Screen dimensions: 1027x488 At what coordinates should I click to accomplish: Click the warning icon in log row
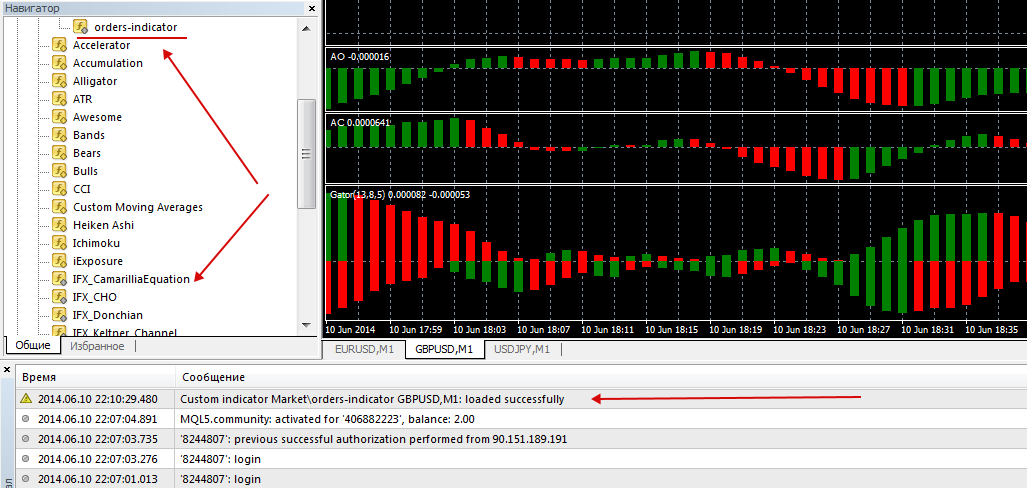coord(26,398)
